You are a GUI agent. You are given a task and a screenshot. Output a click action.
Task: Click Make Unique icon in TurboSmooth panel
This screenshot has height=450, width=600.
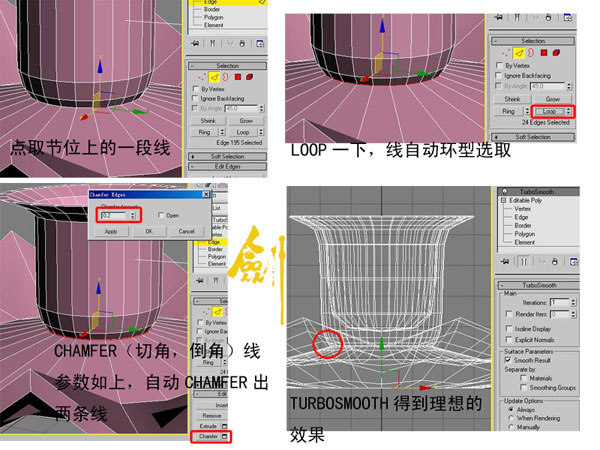541,262
